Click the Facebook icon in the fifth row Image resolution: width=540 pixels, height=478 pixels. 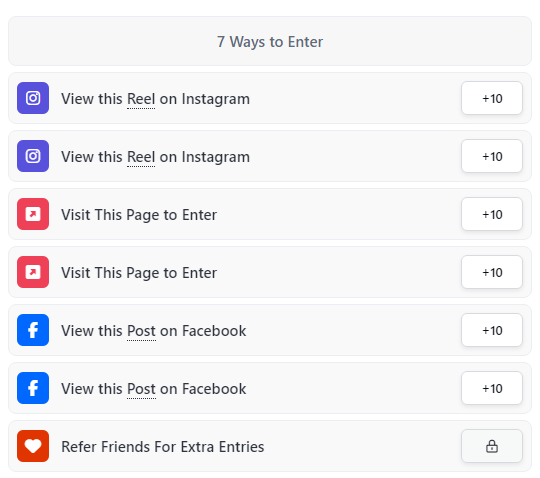[33, 330]
